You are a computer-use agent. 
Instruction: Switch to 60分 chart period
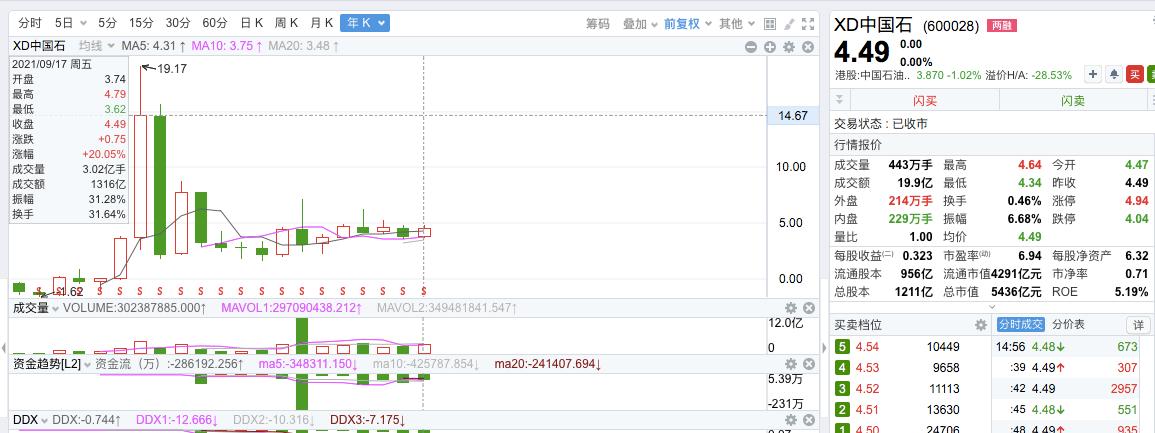coord(214,24)
